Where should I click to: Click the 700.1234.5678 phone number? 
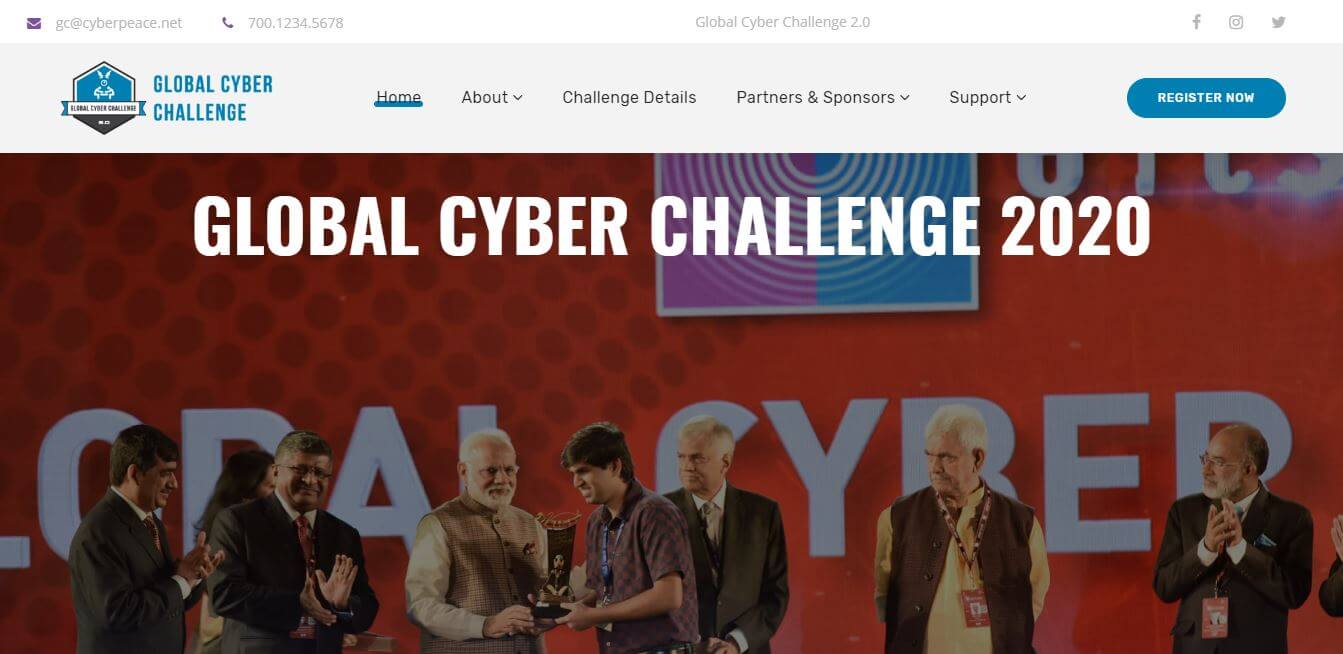coord(295,22)
